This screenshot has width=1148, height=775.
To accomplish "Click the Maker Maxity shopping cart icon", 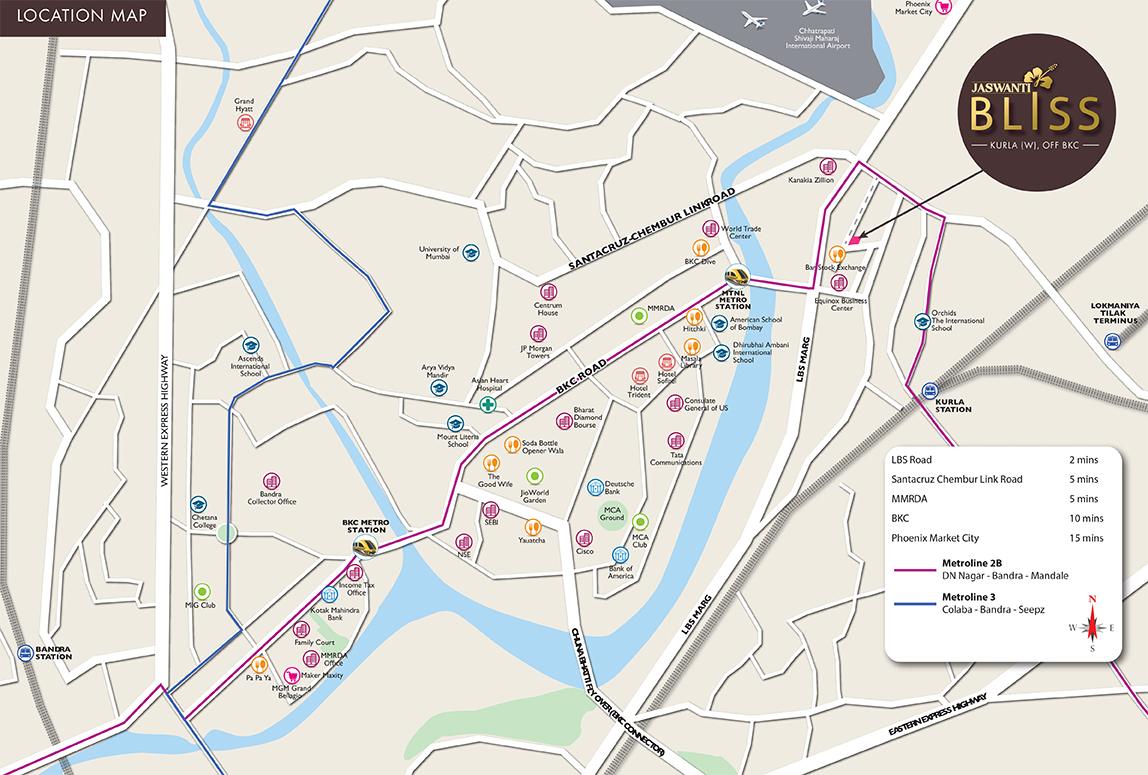I will click(x=291, y=675).
